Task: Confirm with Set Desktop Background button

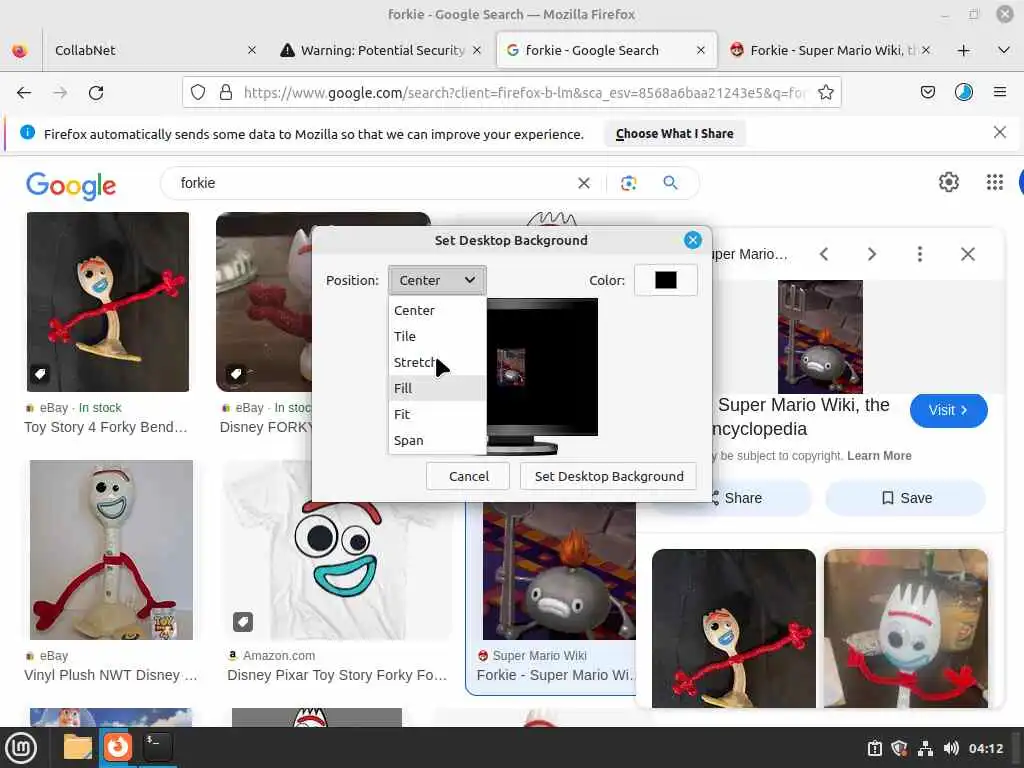Action: coord(609,476)
